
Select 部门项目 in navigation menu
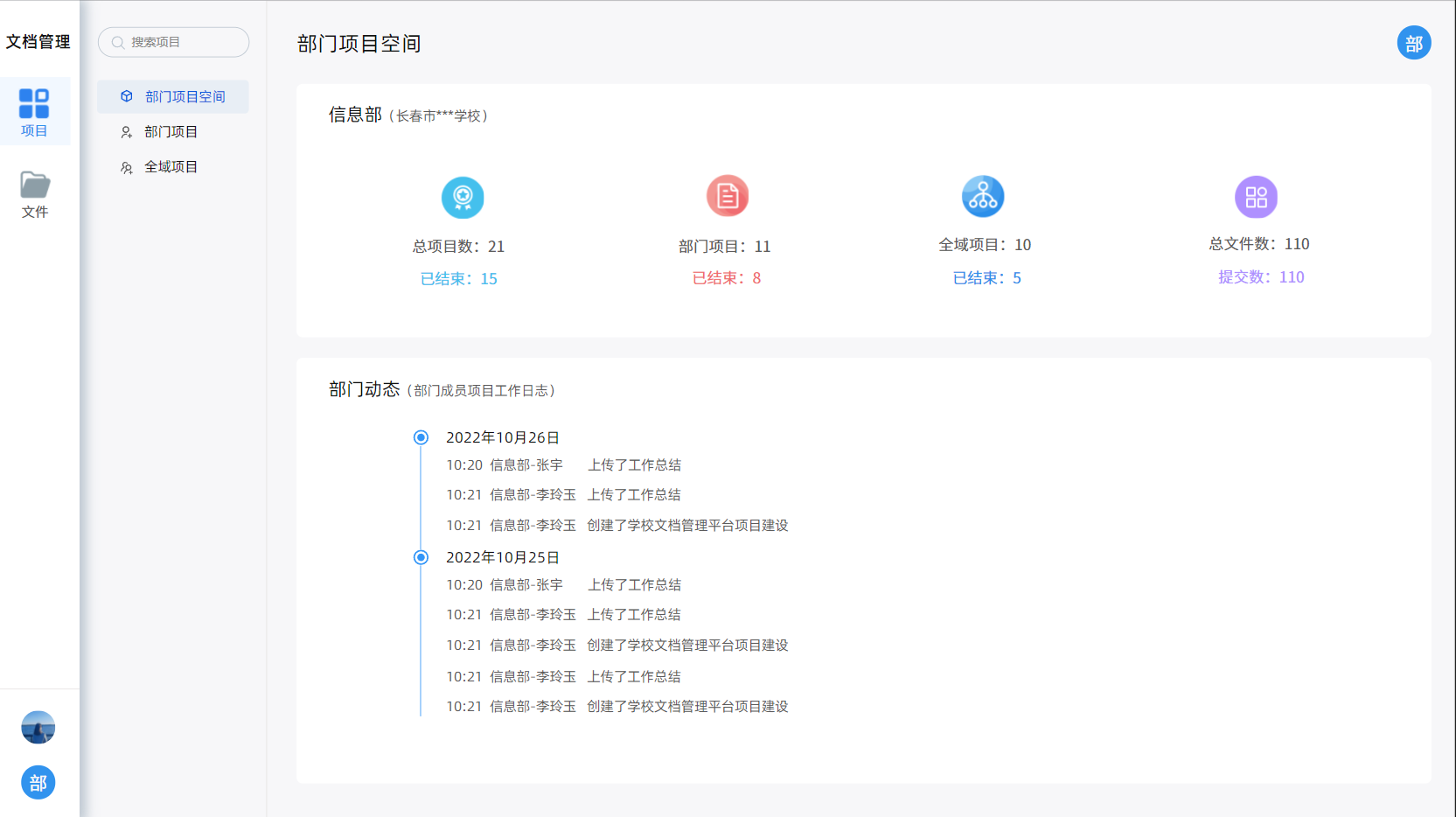coord(171,132)
